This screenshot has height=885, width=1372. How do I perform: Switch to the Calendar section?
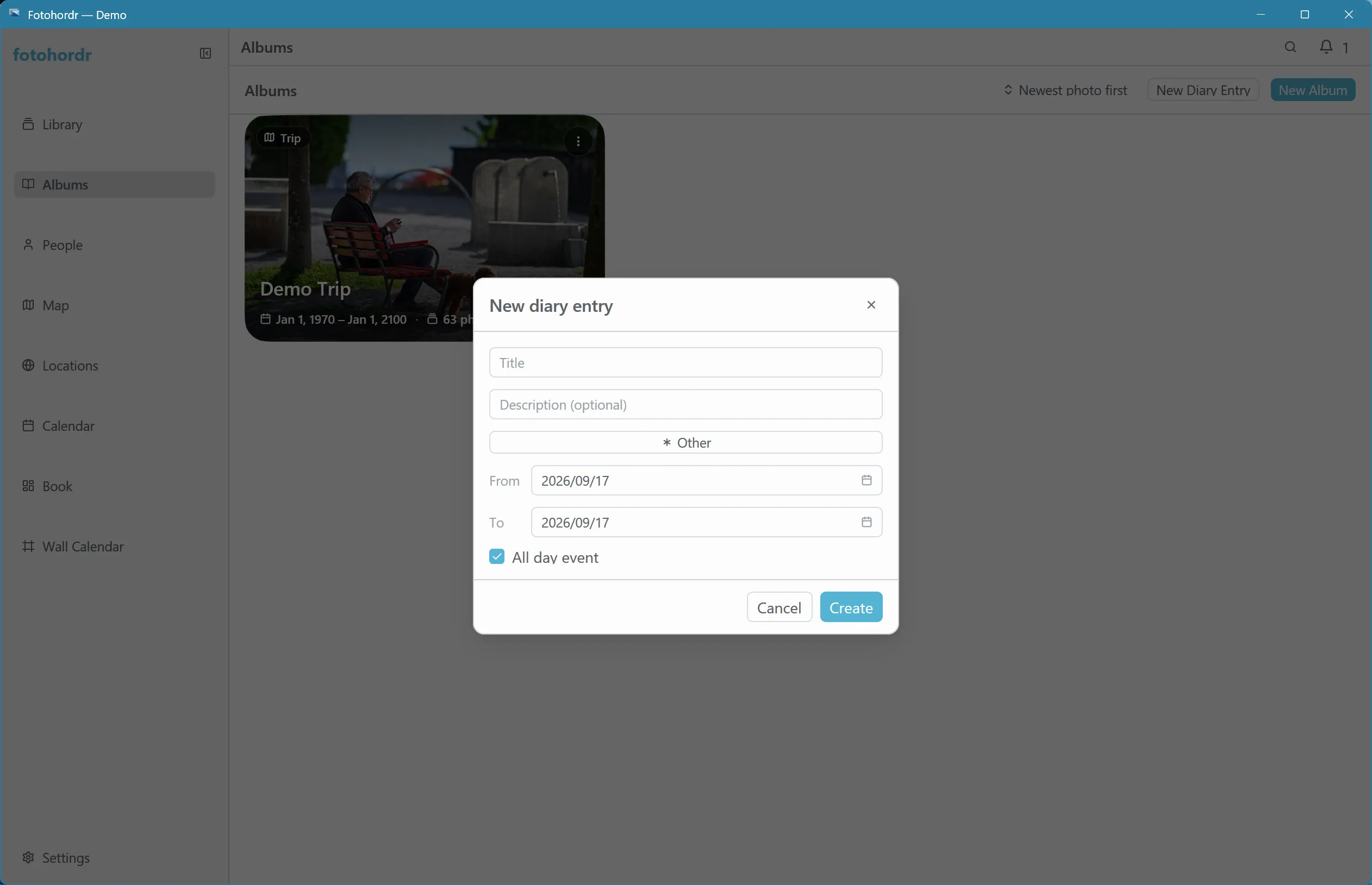click(x=115, y=426)
